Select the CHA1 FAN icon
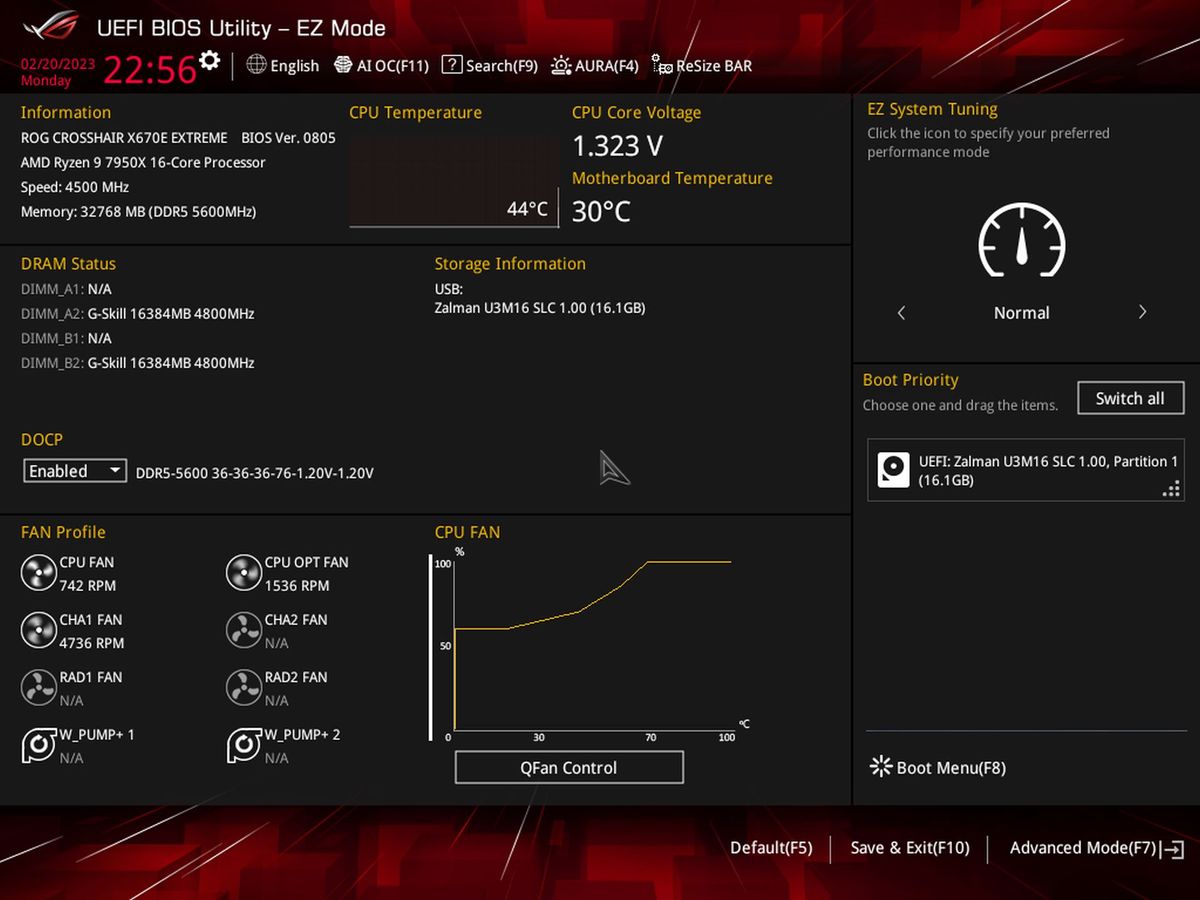Screen dimensions: 1200x900 pos(39,630)
